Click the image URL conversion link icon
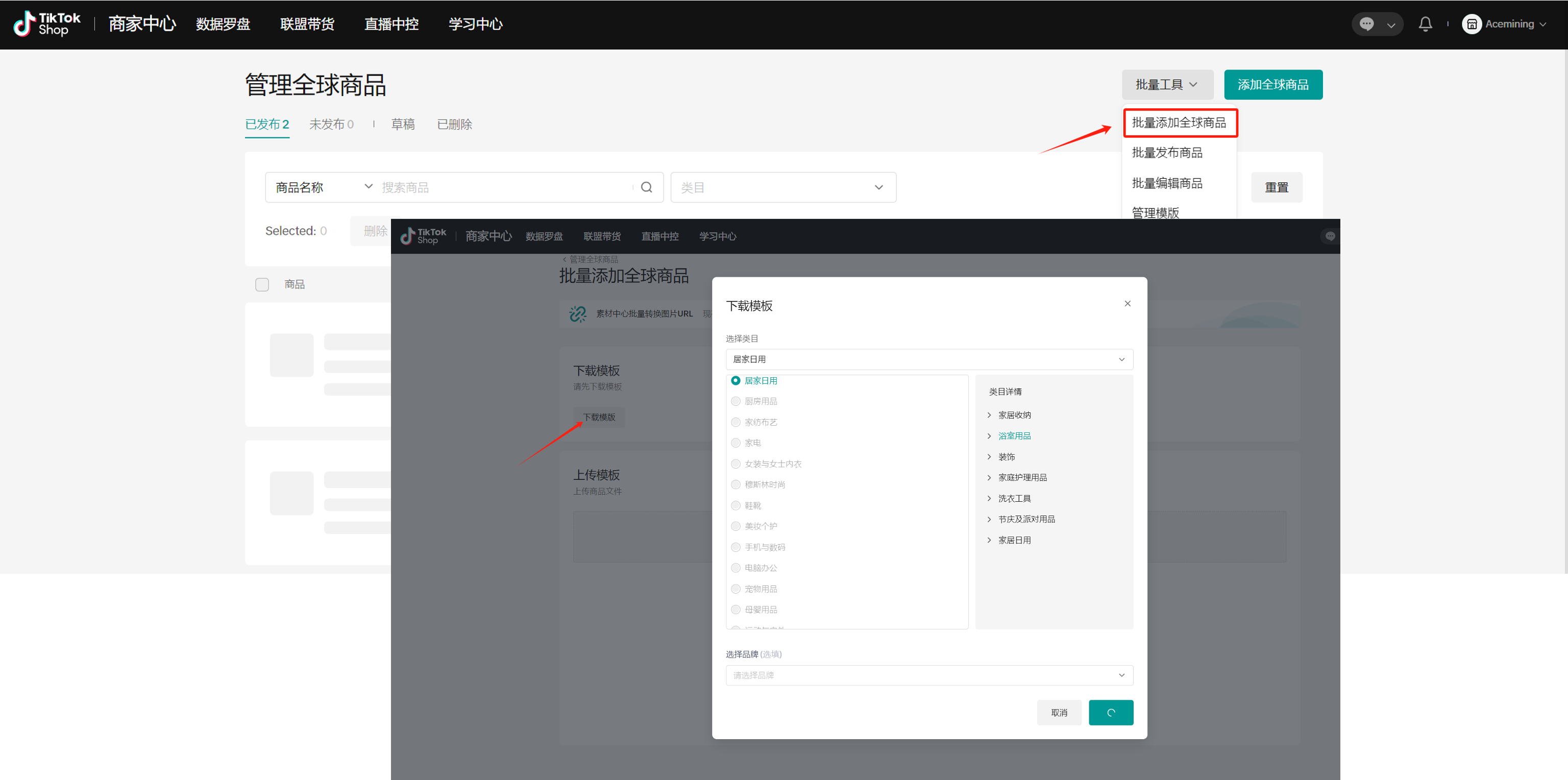1568x780 pixels. tap(577, 313)
